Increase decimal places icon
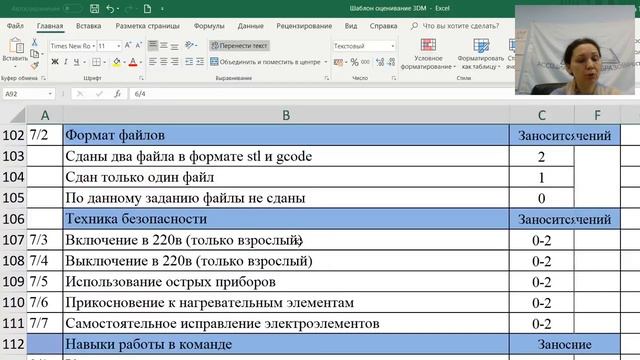The height and width of the screenshot is (360, 640). [x=380, y=62]
